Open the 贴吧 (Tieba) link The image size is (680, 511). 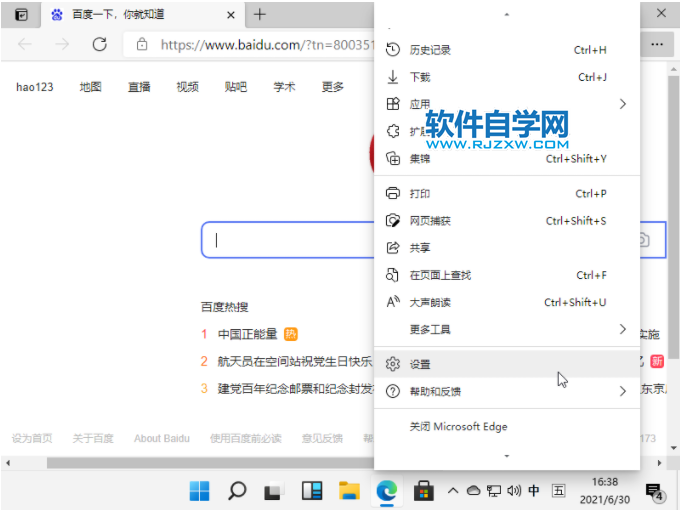tap(235, 87)
